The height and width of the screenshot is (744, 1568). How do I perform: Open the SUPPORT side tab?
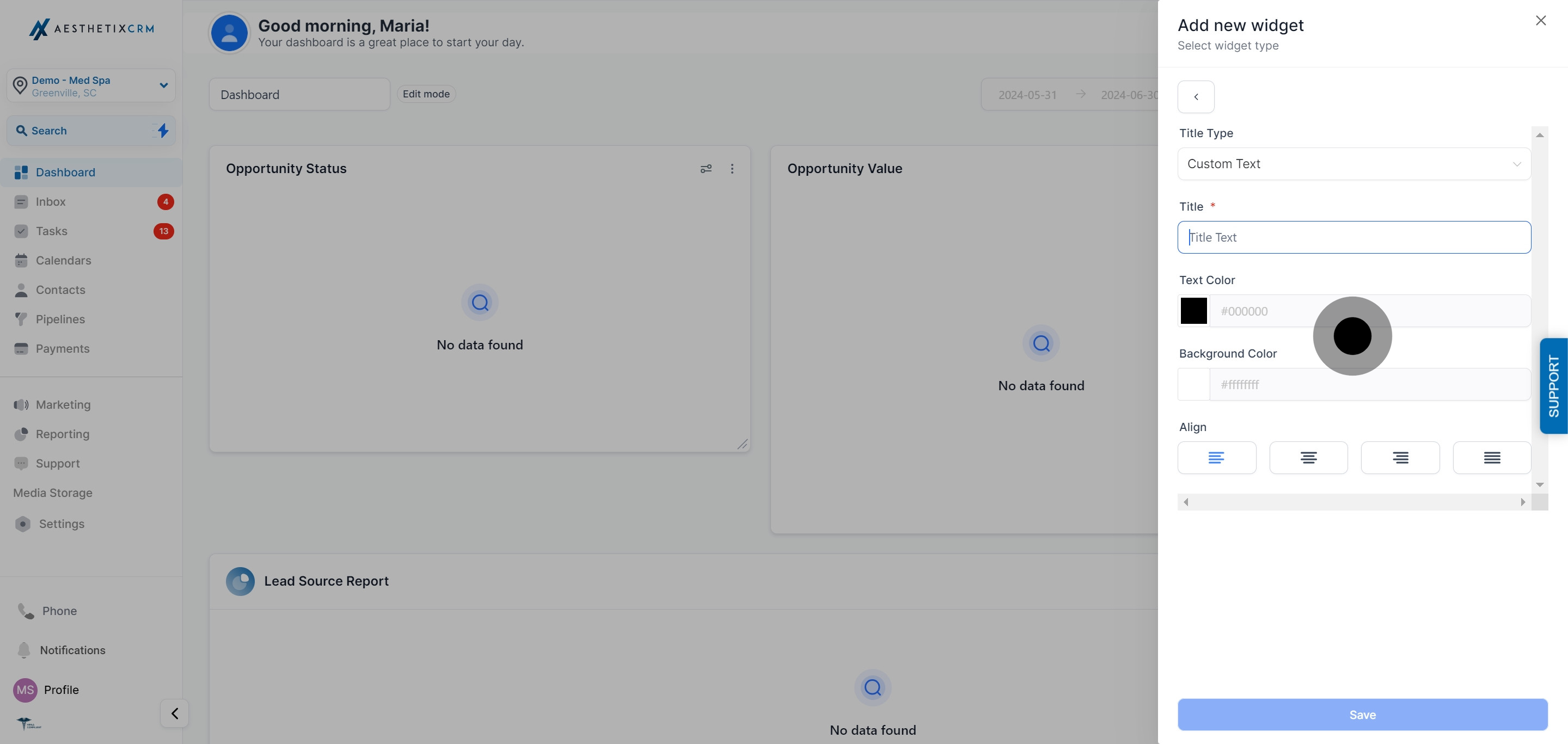(x=1553, y=386)
